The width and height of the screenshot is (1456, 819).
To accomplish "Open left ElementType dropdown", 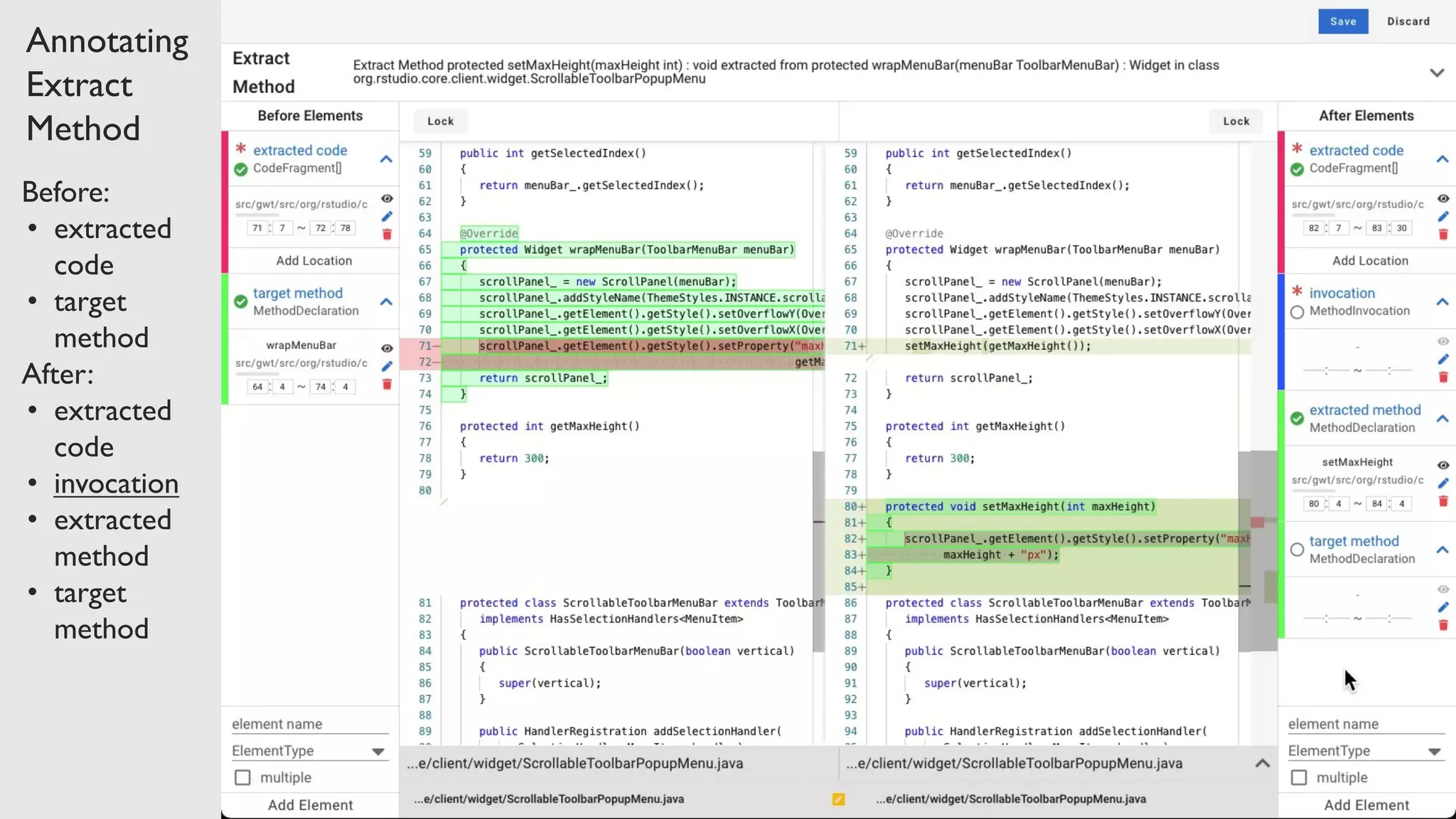I will pyautogui.click(x=310, y=751).
